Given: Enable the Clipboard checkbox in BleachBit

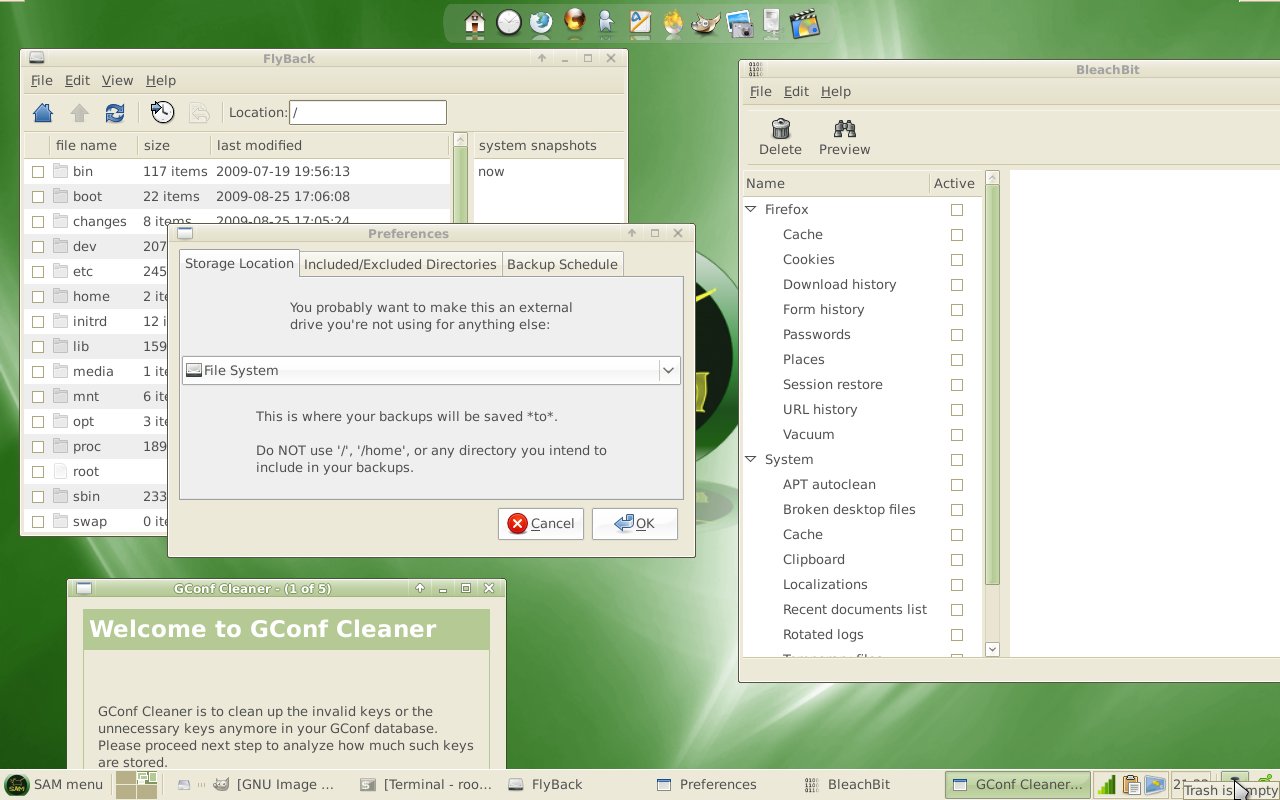Looking at the screenshot, I should [x=957, y=560].
